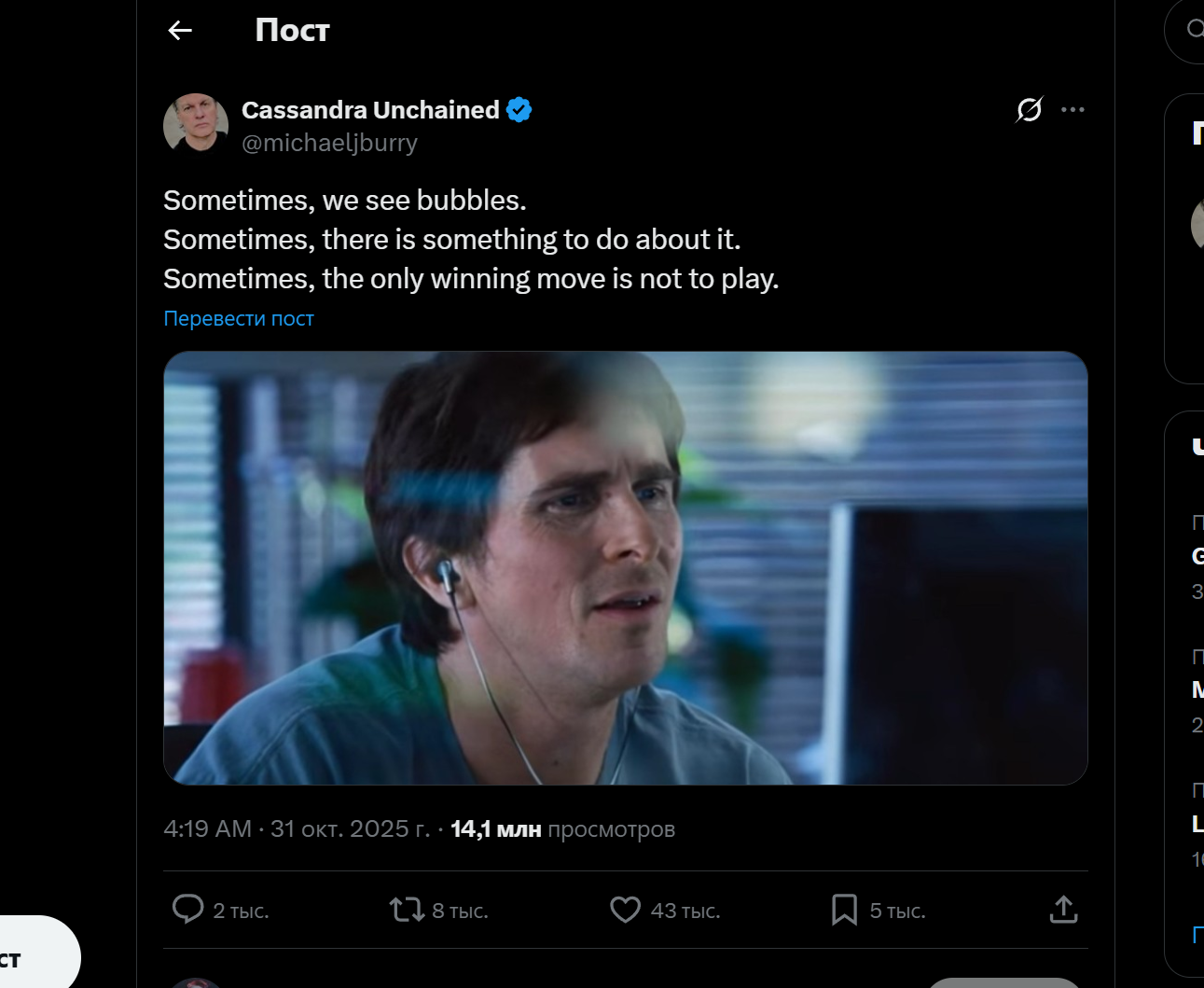Open the three-dot more options menu
Image resolution: width=1204 pixels, height=988 pixels.
point(1073,110)
